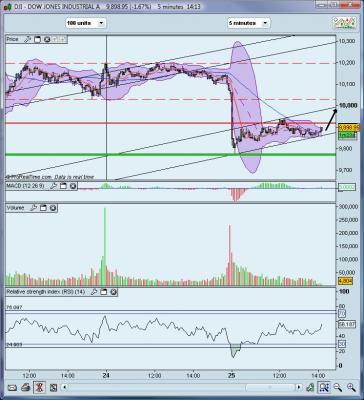The height and width of the screenshot is (400, 364).
Task: Toggle the square S icon in bottom toolbar
Action: pos(53,388)
